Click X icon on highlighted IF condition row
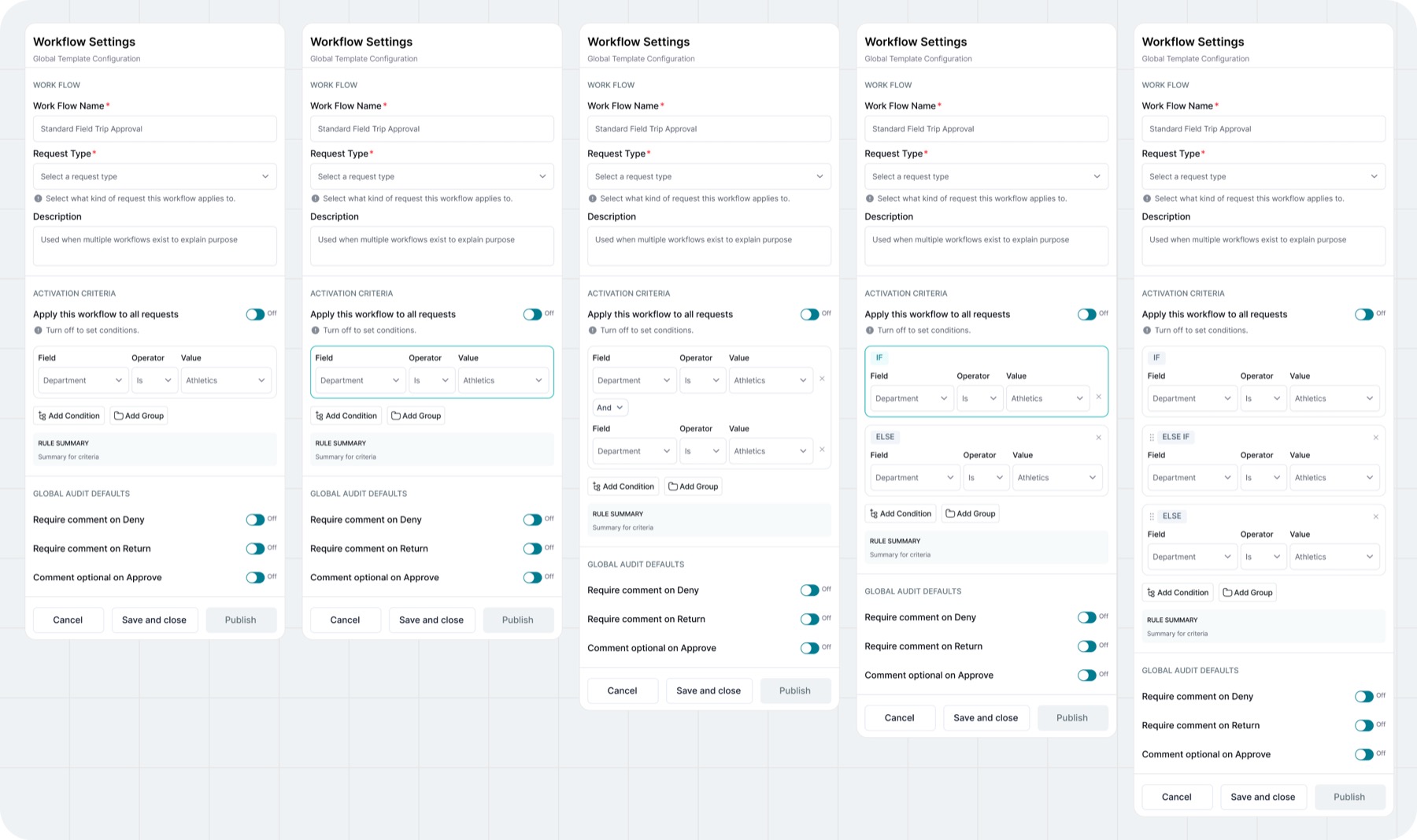Screen dimensions: 1417x840 coord(1099,397)
